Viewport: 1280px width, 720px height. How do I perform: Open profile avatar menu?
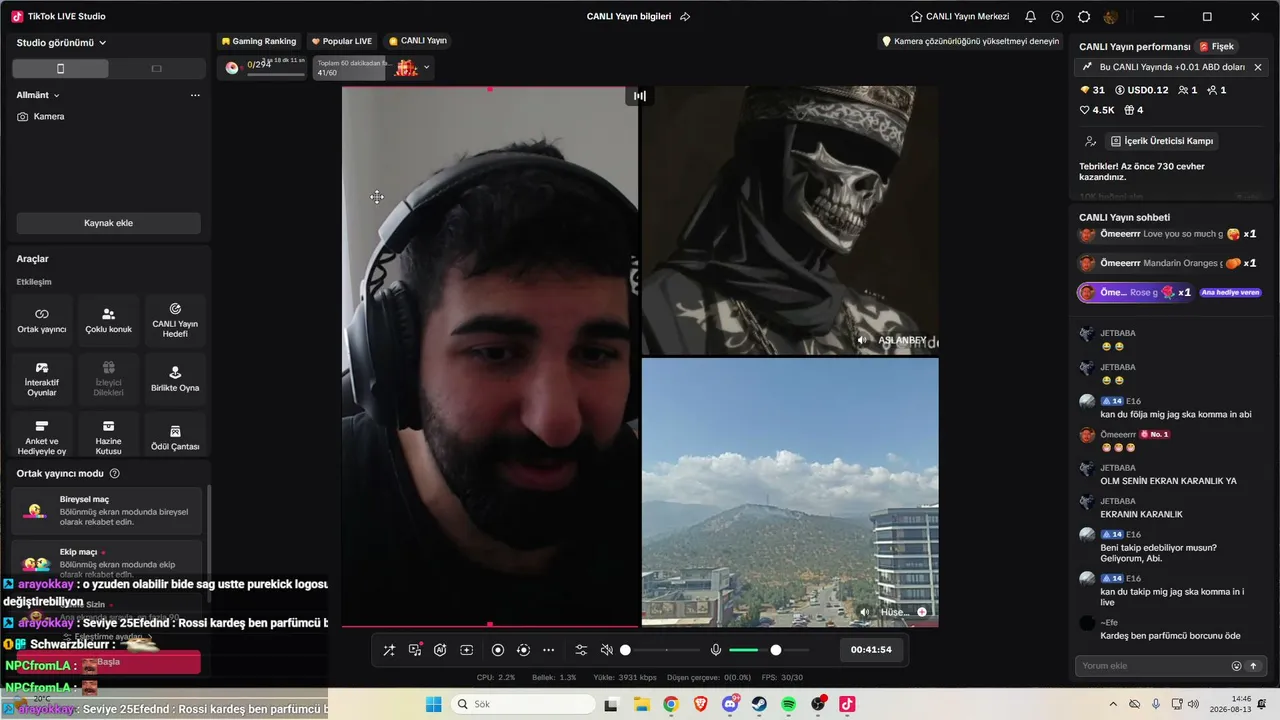tap(1111, 16)
